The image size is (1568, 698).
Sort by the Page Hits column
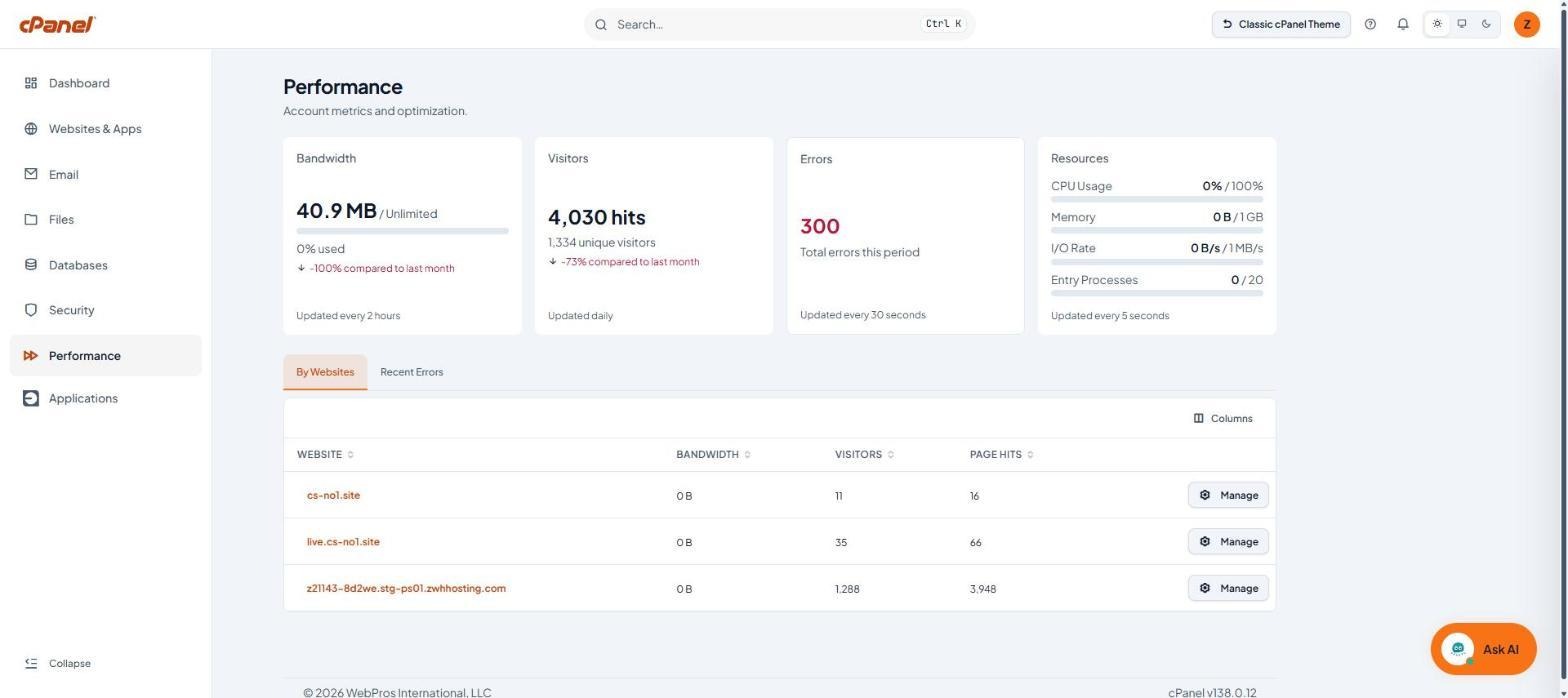point(1001,454)
